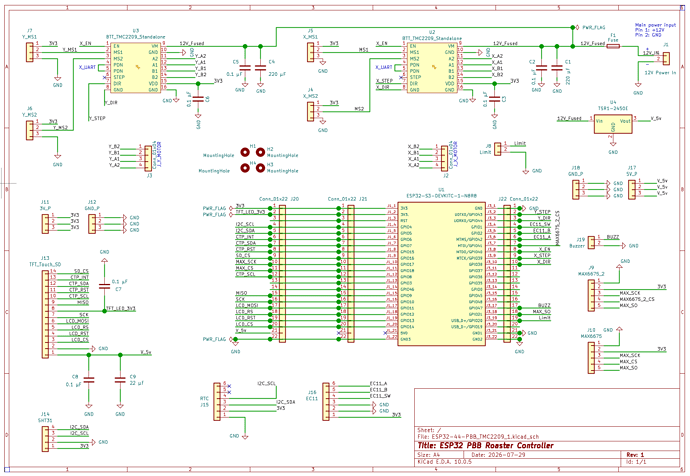Select capacitor C9 22 µF
The height and width of the screenshot is (476, 690).
pyautogui.click(x=120, y=380)
